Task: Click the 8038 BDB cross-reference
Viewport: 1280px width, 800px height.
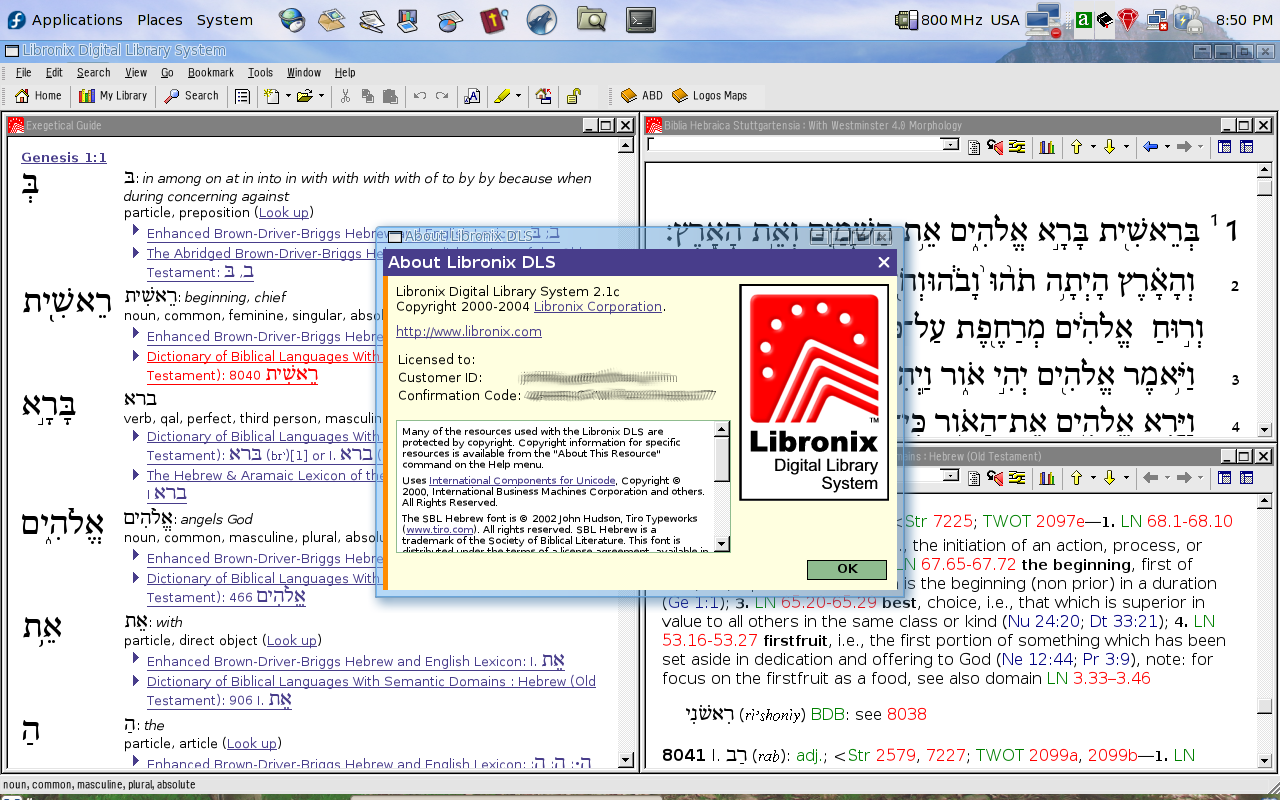Action: [907, 714]
